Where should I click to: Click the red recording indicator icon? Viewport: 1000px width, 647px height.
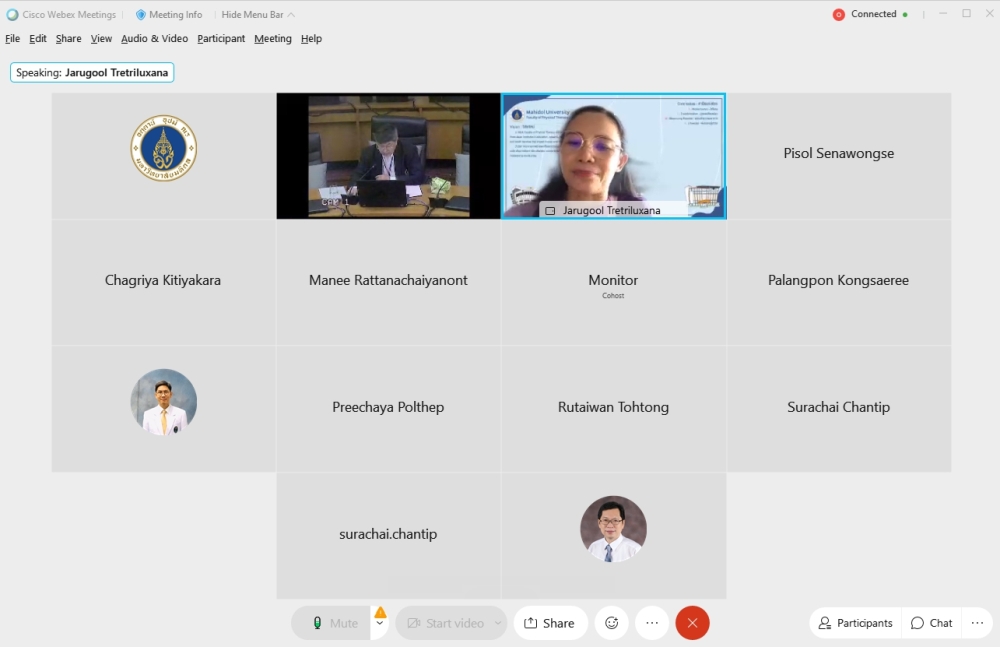838,15
